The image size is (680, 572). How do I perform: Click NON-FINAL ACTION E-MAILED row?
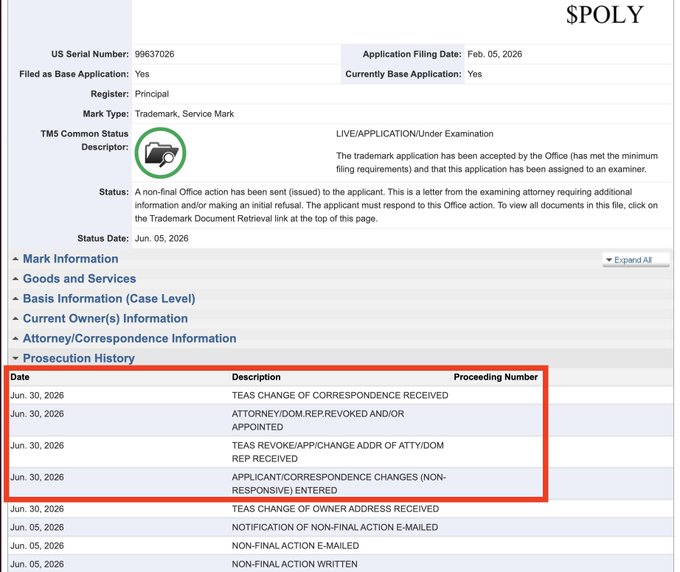coord(340,546)
